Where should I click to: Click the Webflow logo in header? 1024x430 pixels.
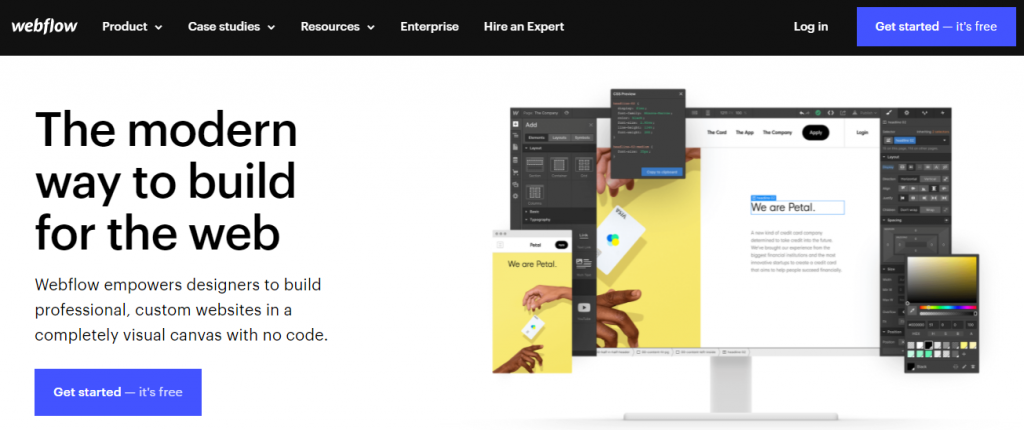pyautogui.click(x=44, y=27)
